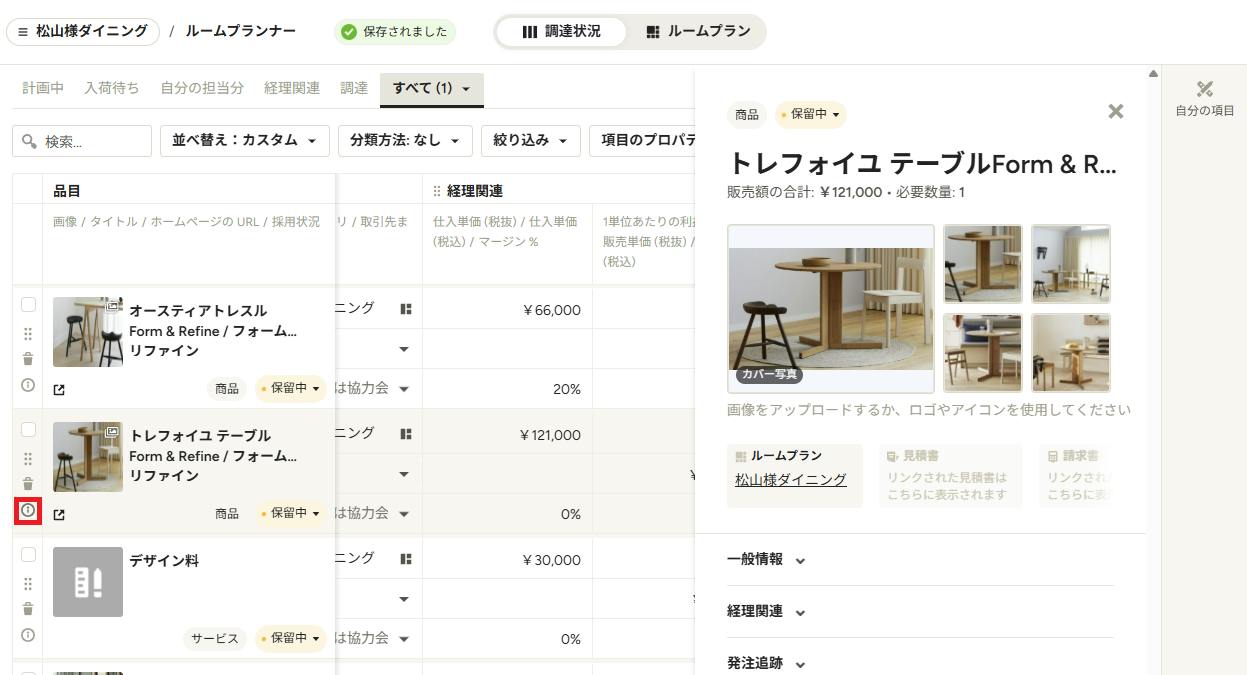Switch to the ルームプラン view tab

697,31
